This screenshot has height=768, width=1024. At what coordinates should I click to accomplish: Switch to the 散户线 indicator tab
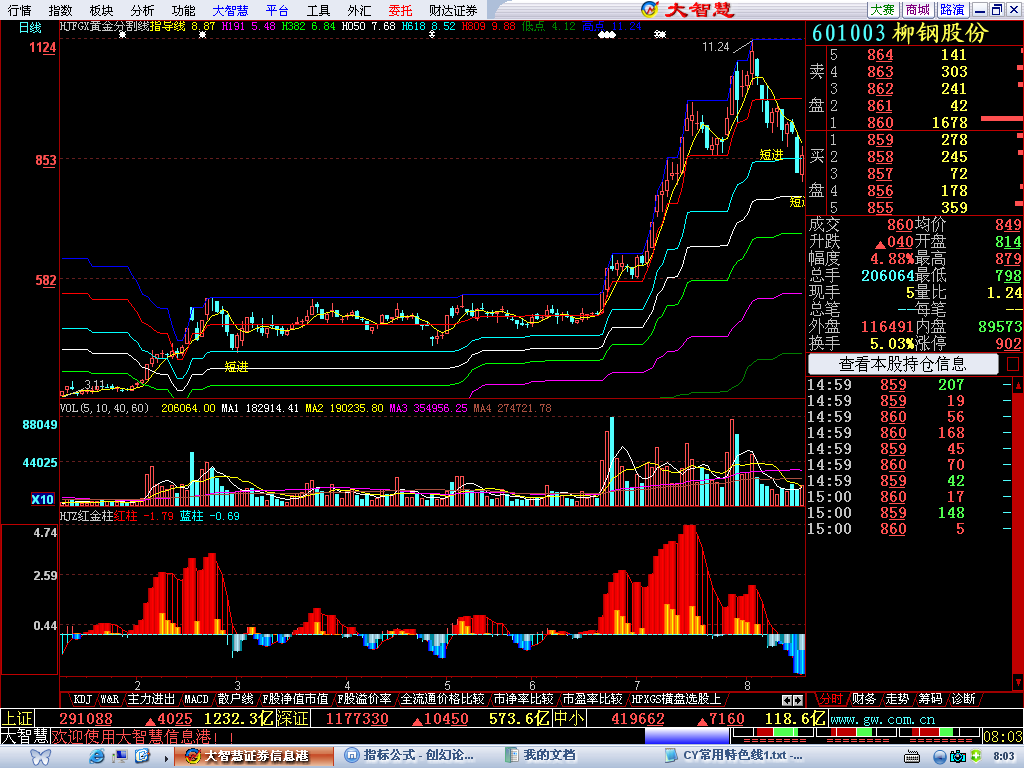[235, 699]
